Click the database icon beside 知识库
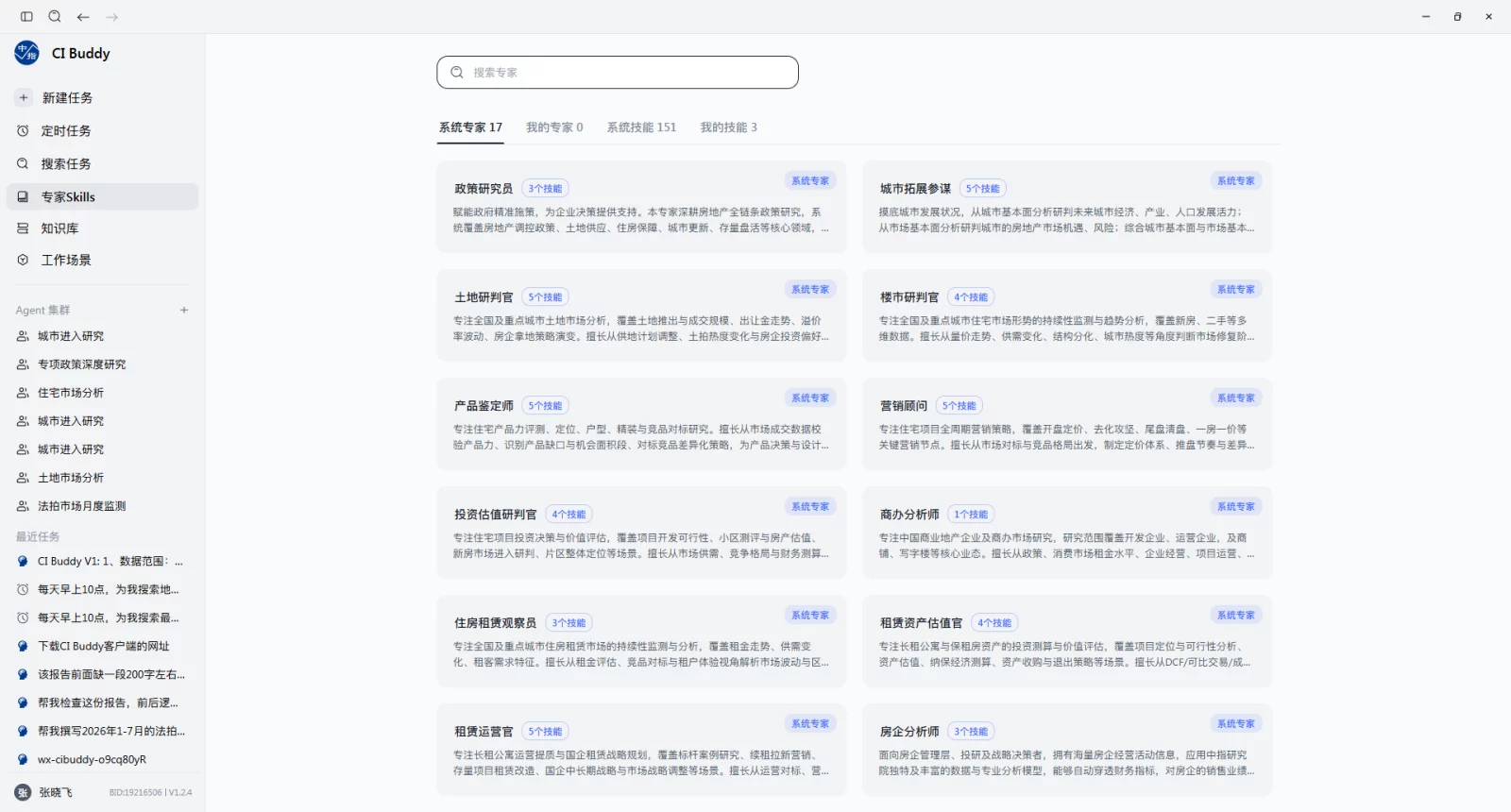This screenshot has height=812, width=1511. click(23, 228)
